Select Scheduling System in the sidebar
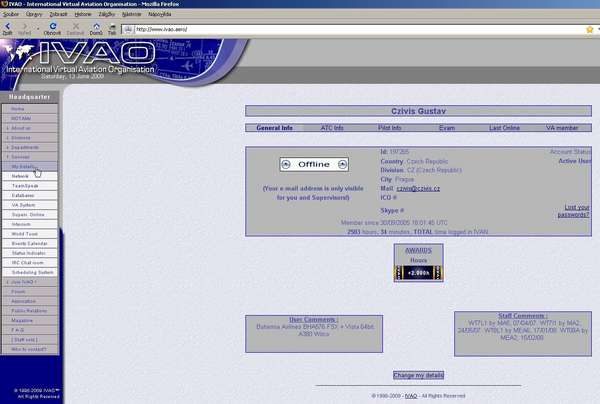Viewport: 600px width, 404px height. 30,272
